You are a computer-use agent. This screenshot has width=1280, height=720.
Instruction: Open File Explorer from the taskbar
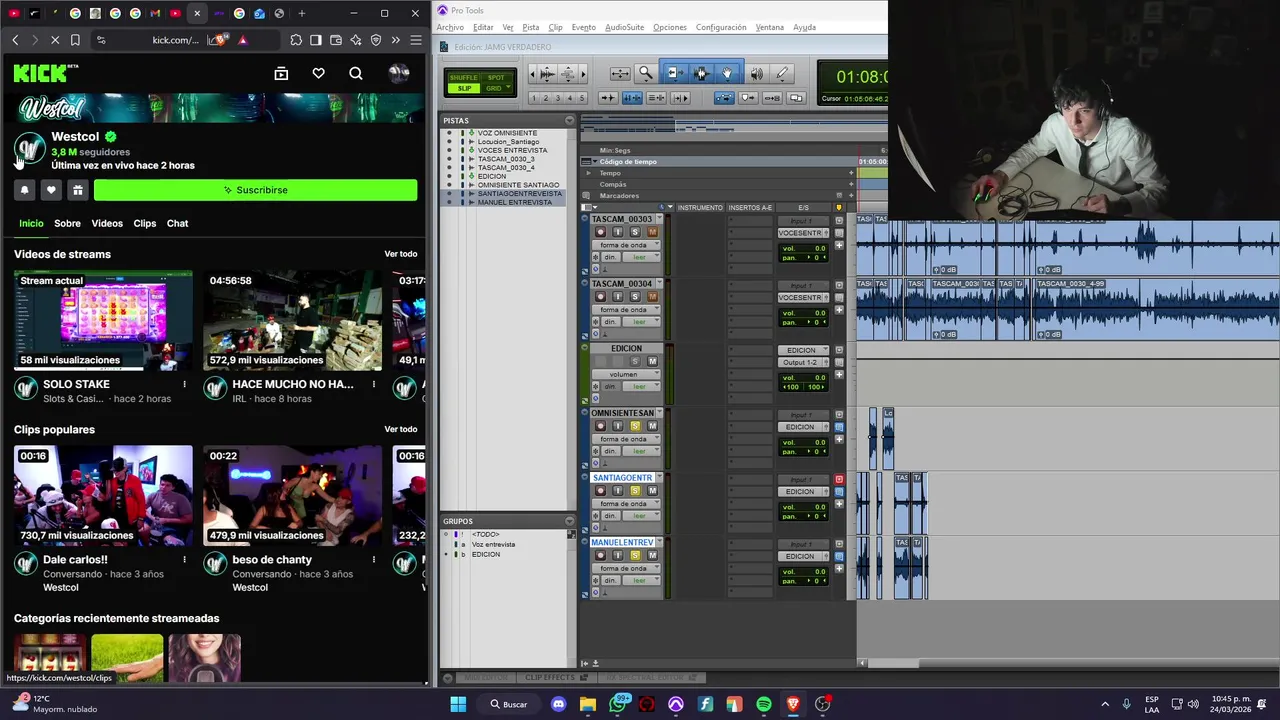pos(588,704)
